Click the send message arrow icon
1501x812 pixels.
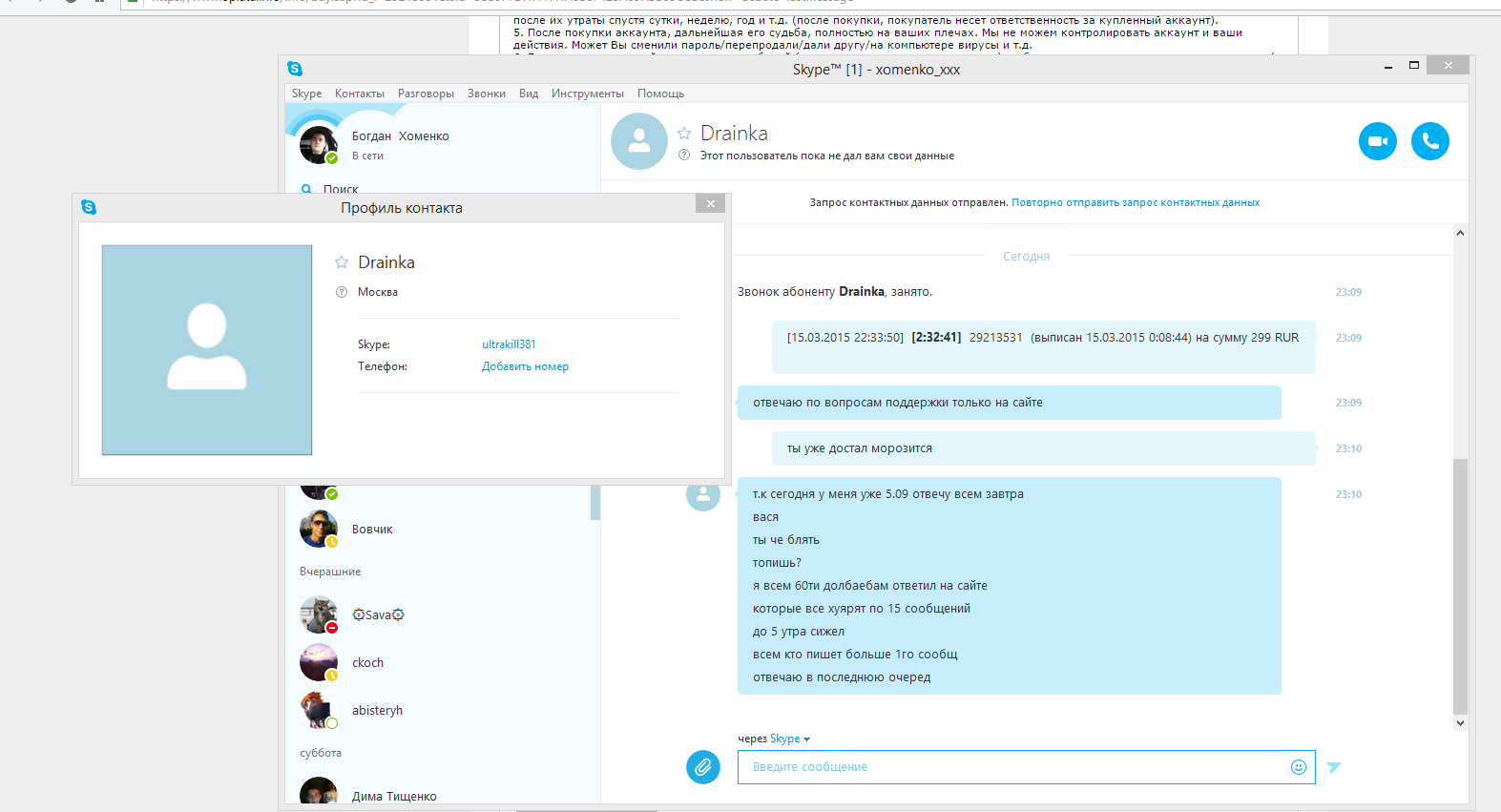pos(1334,767)
